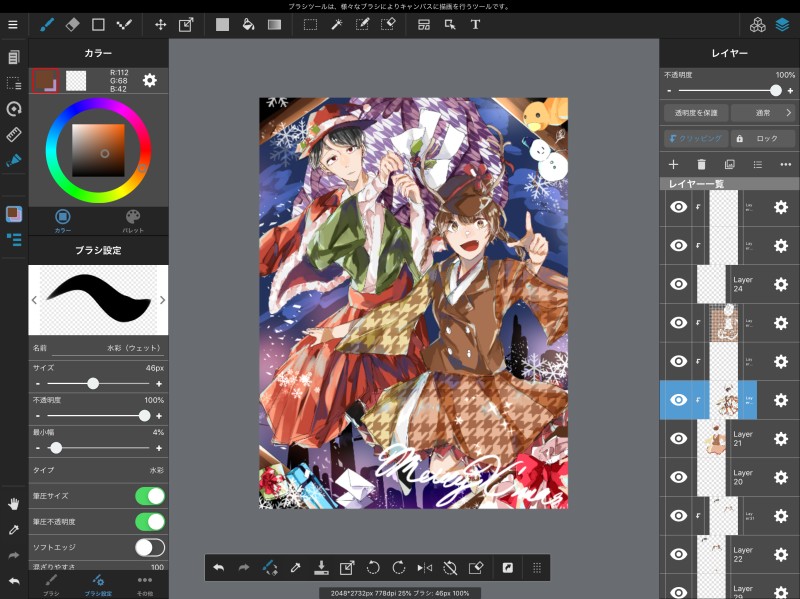This screenshot has height=599, width=800.
Task: Enable the ソフトエッジ switch
Action: pos(150,547)
